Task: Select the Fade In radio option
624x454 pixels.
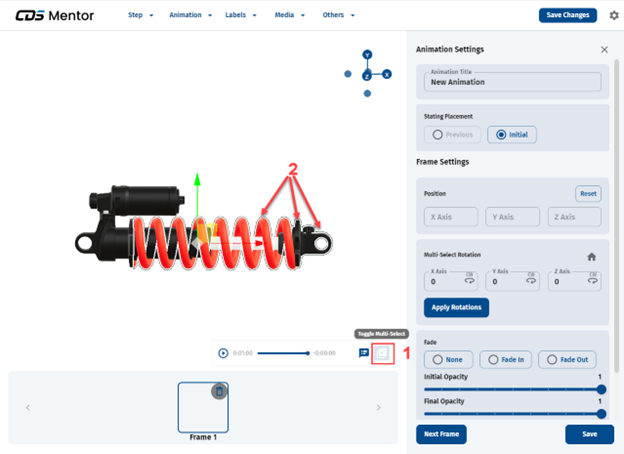Action: 505,359
